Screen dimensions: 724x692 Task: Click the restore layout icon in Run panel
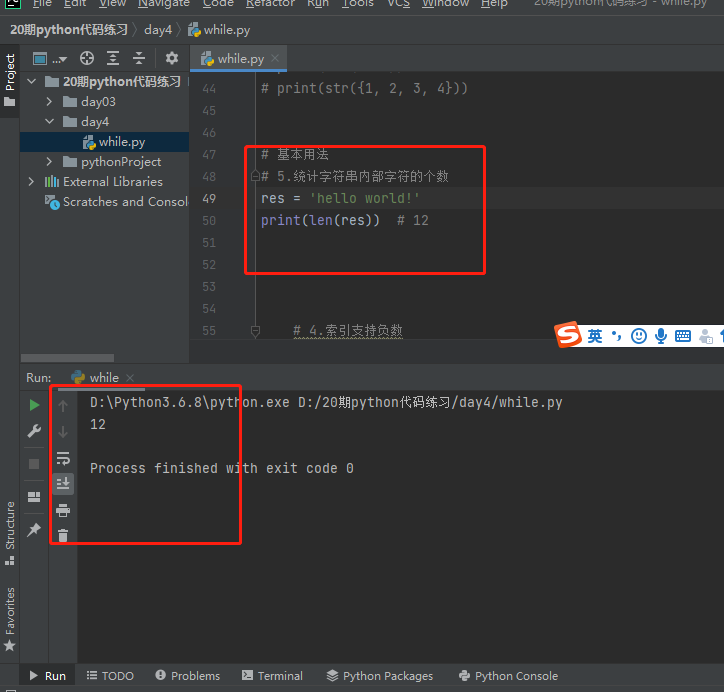tap(34, 497)
